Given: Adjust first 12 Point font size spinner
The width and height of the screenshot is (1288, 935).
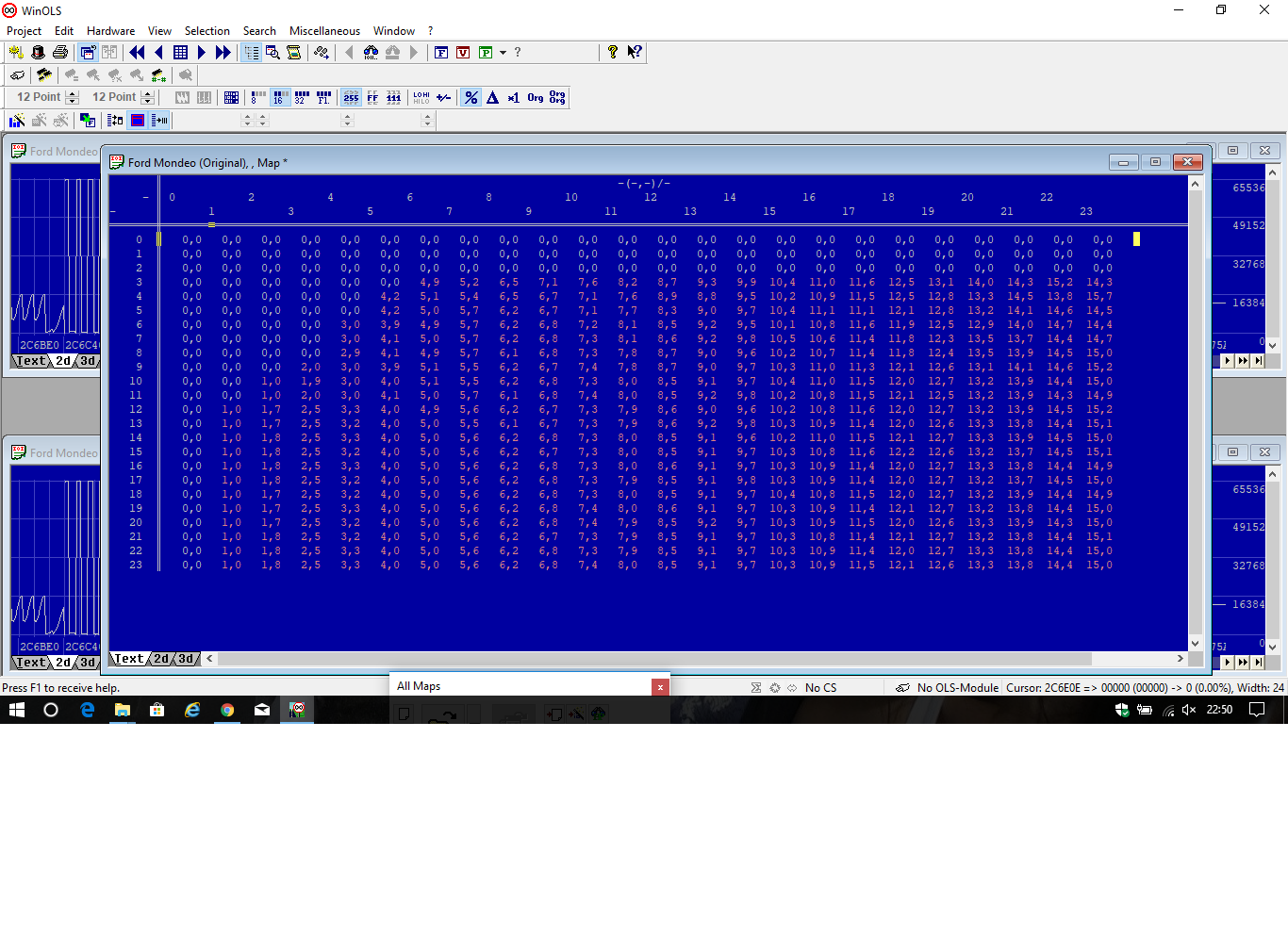Looking at the screenshot, I should tap(72, 97).
